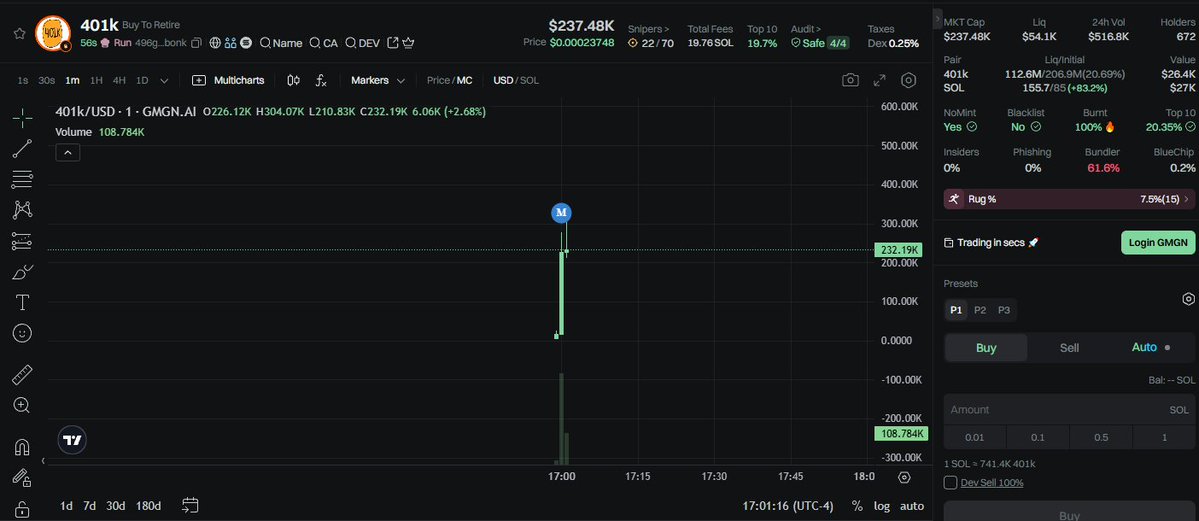The height and width of the screenshot is (521, 1199).
Task: Select the ruler measure tool
Action: (22, 375)
